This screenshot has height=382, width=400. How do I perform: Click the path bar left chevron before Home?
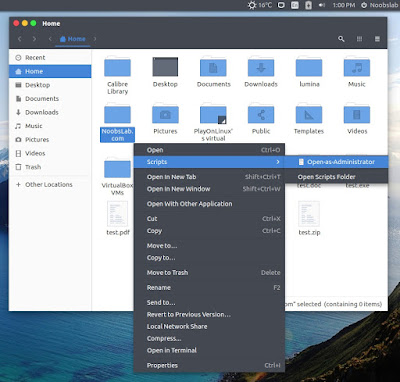50,39
